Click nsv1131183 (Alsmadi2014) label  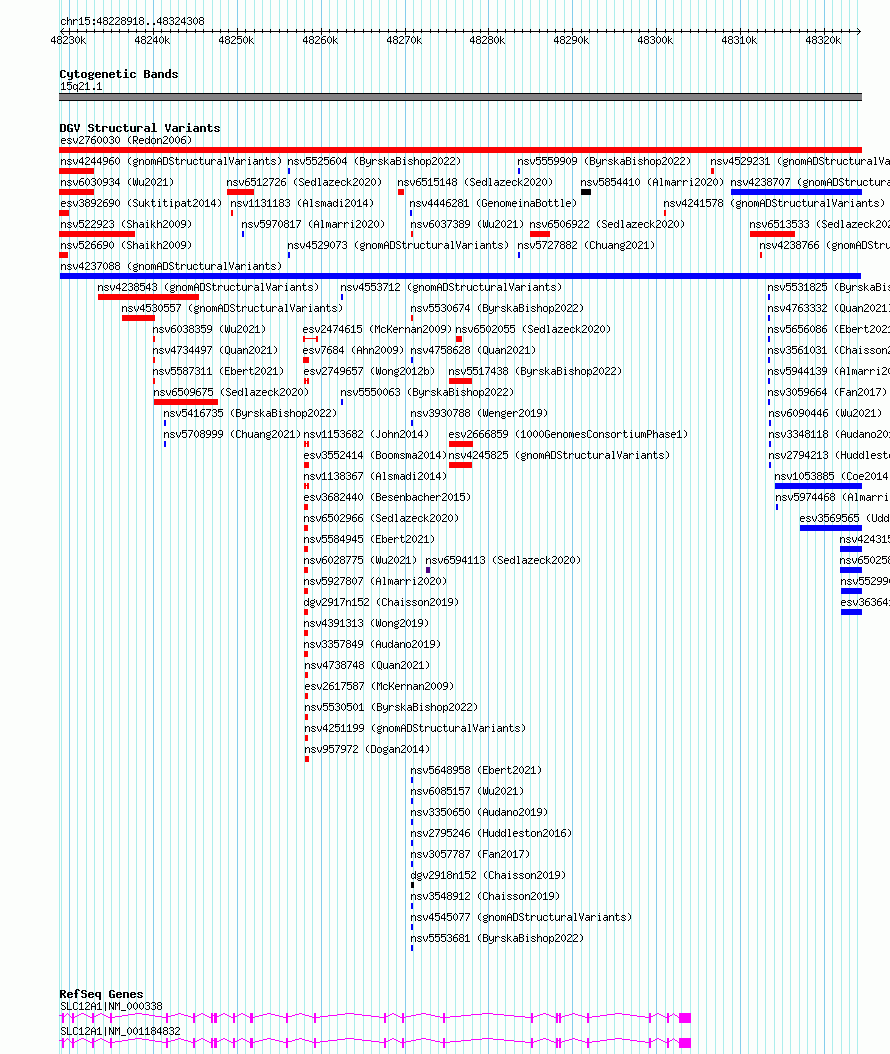[x=302, y=203]
